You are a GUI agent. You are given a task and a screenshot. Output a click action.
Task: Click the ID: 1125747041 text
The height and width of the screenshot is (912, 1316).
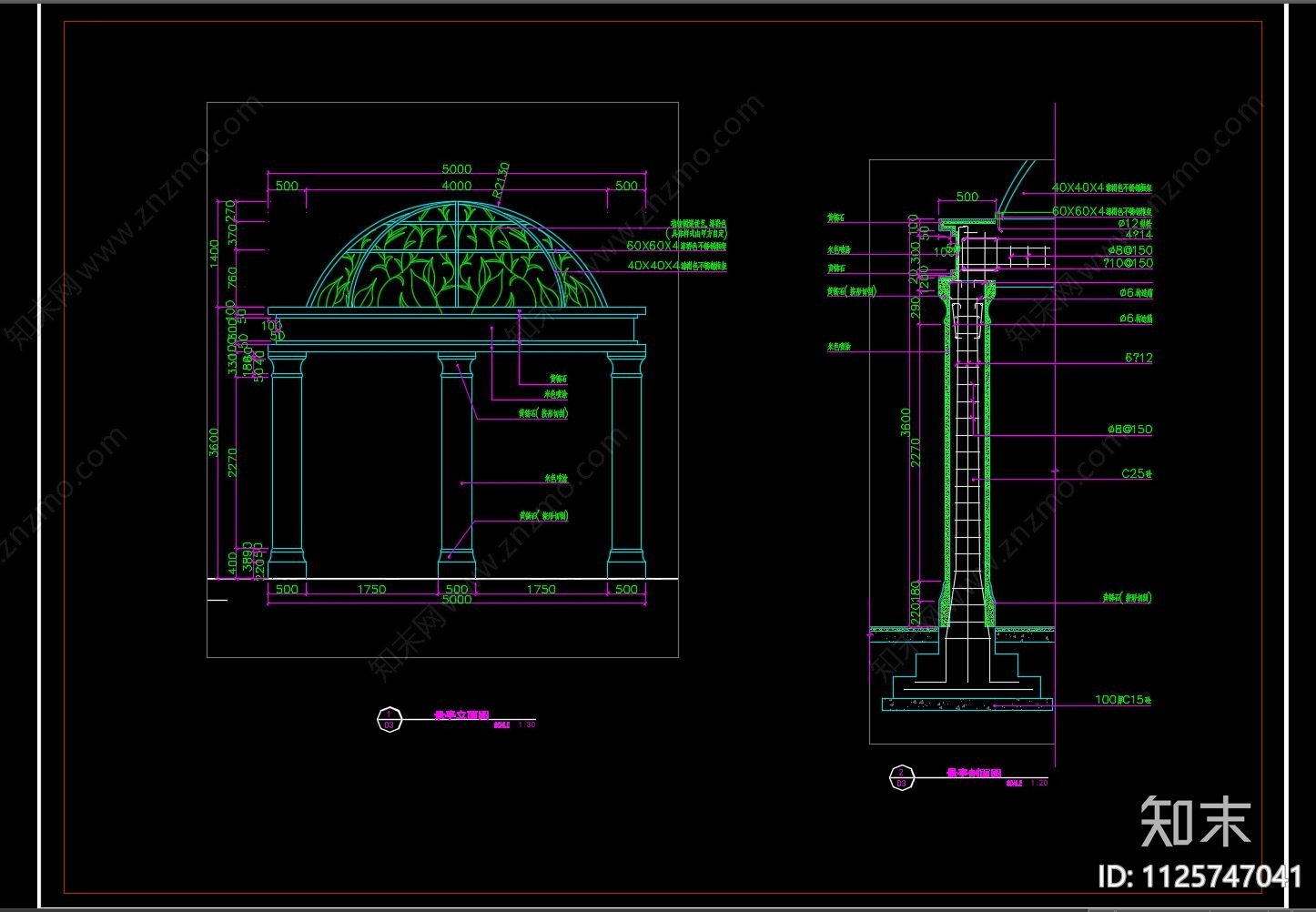pos(1200,877)
